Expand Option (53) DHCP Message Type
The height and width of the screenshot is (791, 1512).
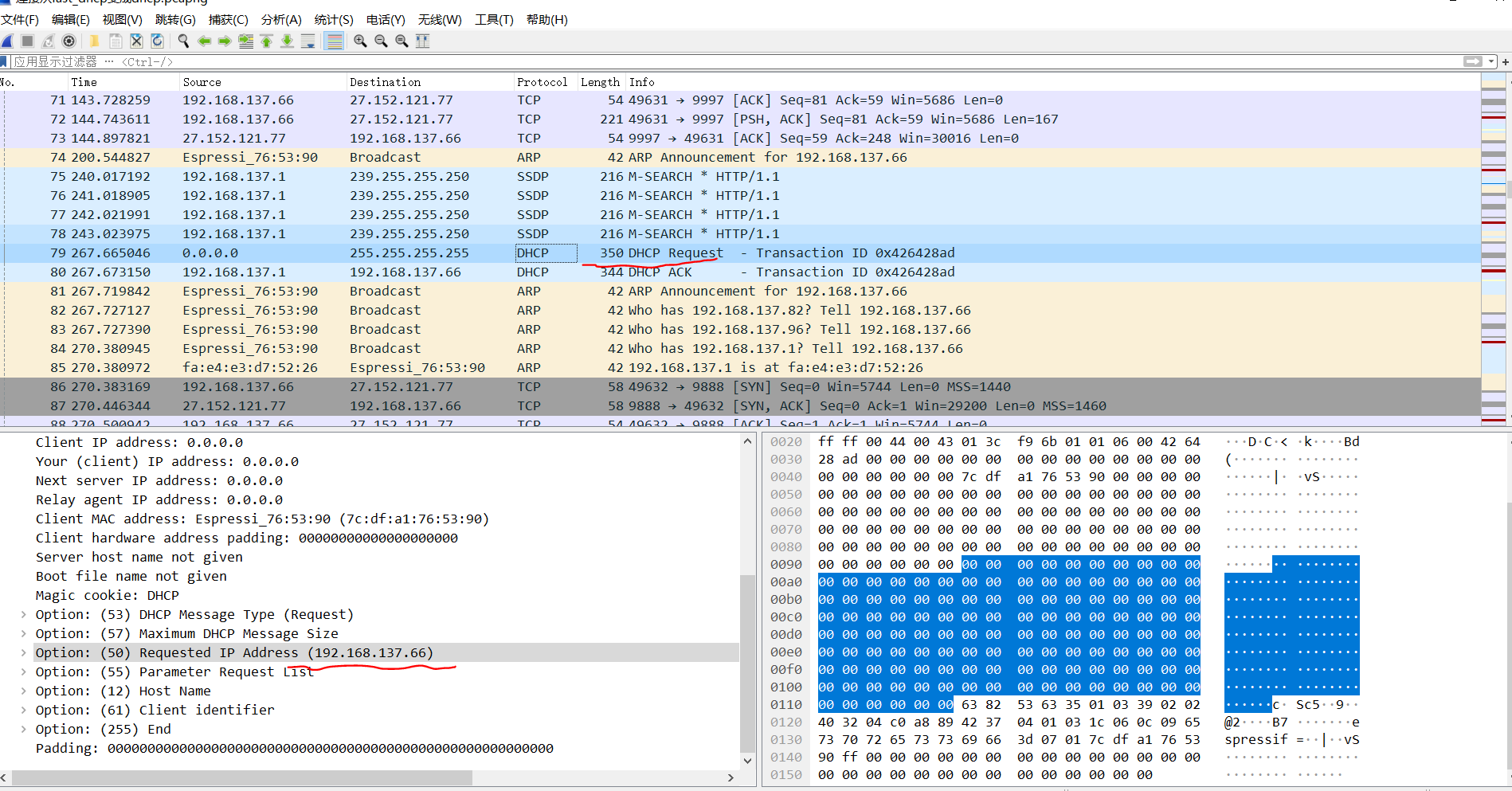[x=24, y=614]
